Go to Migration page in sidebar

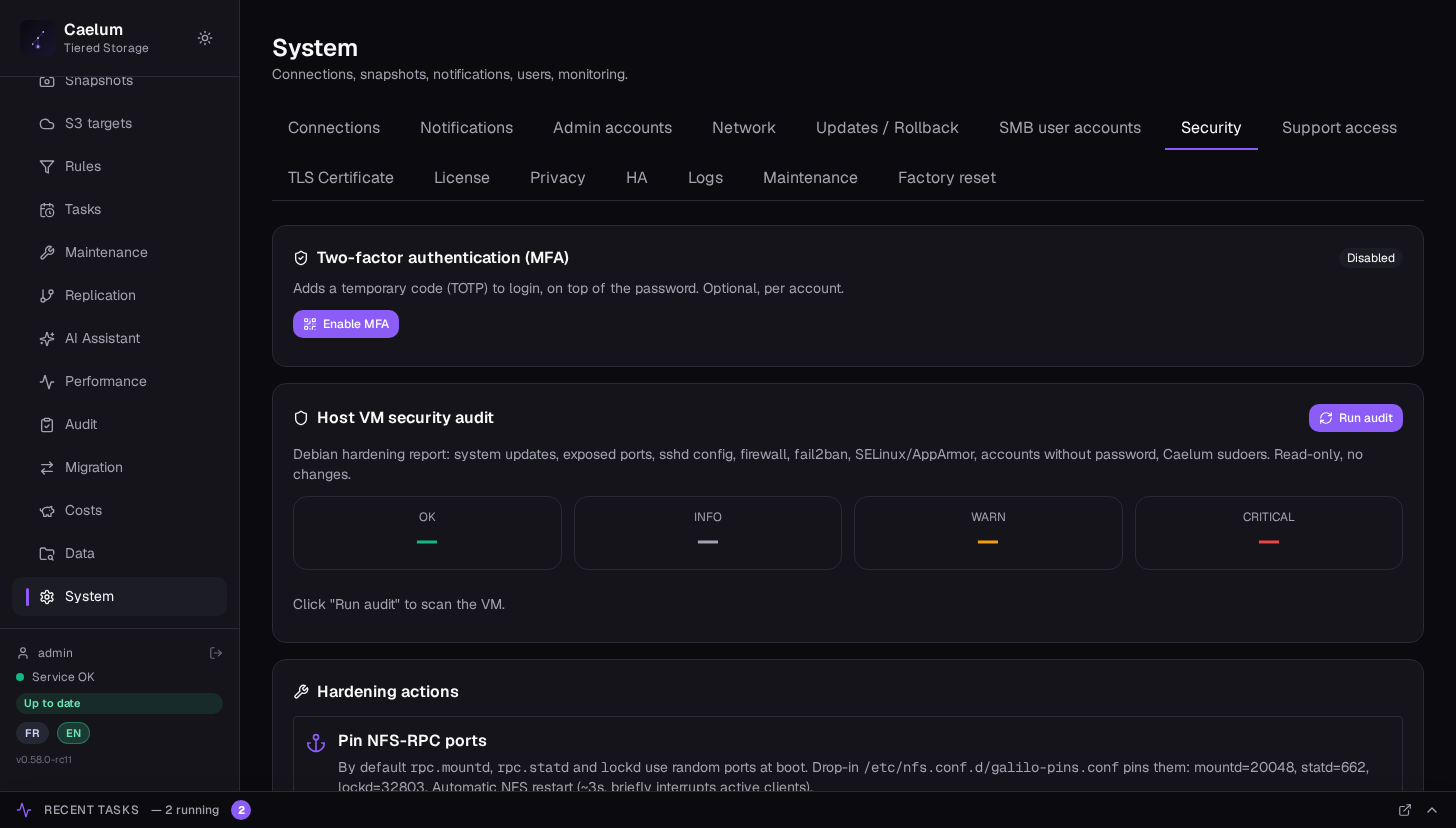(x=119, y=468)
